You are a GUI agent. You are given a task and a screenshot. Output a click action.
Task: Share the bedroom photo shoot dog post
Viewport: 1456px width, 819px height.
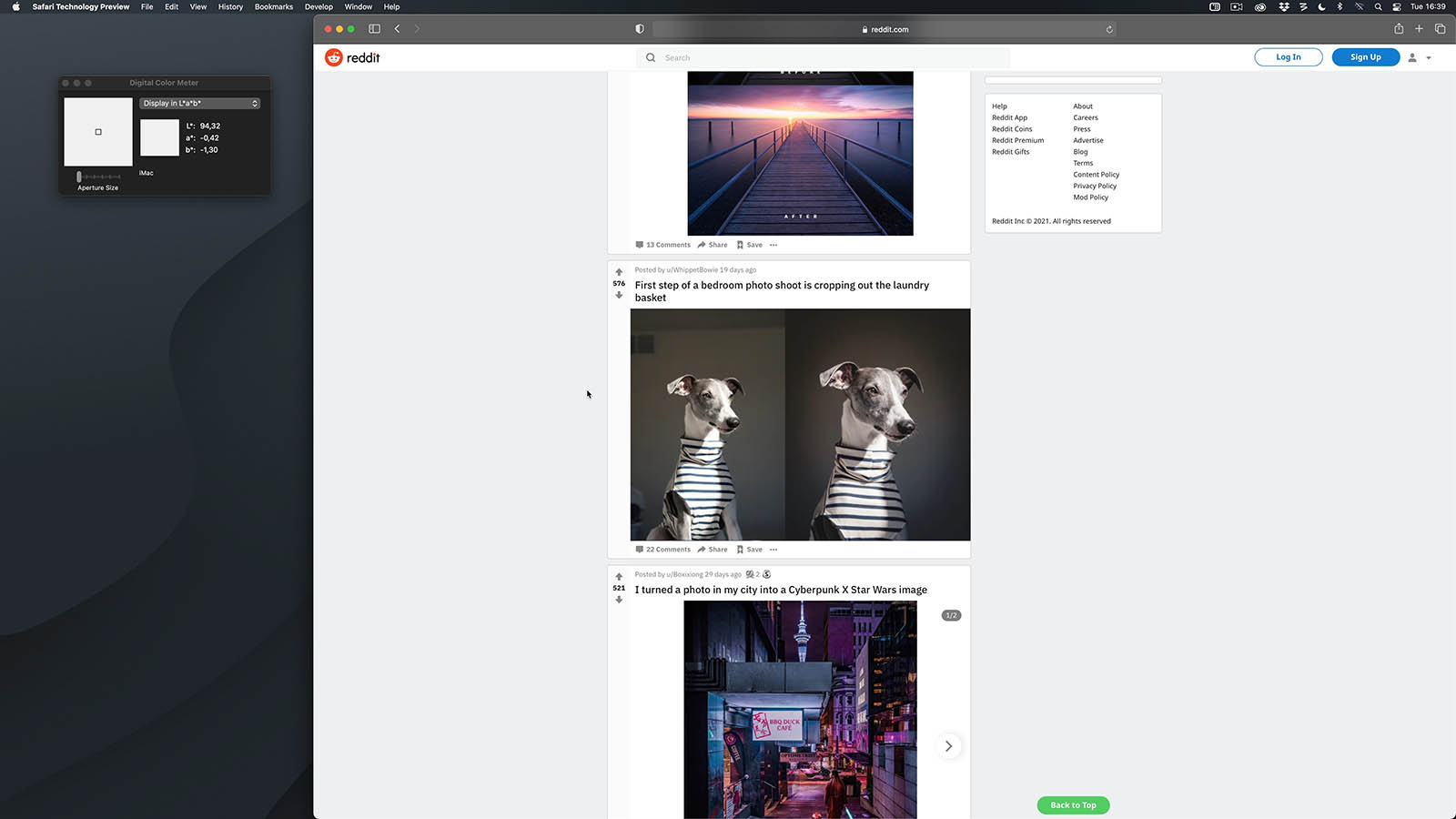point(713,550)
